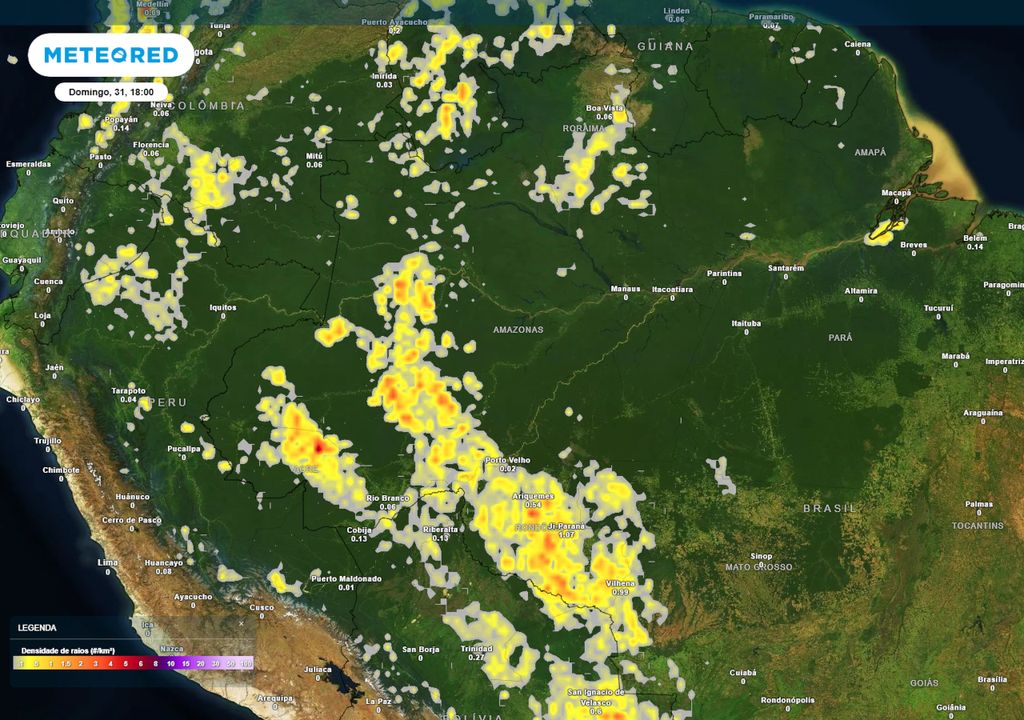Click the Legenda panel title
This screenshot has width=1024, height=720.
pyautogui.click(x=37, y=628)
